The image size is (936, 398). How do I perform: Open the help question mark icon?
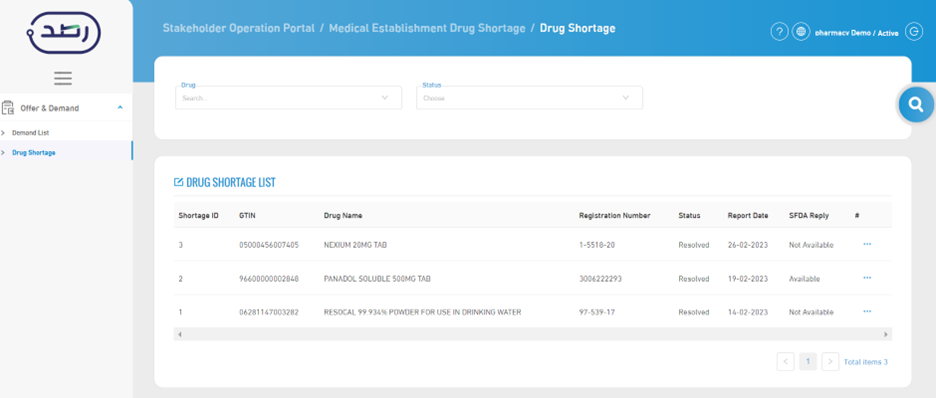(x=779, y=32)
